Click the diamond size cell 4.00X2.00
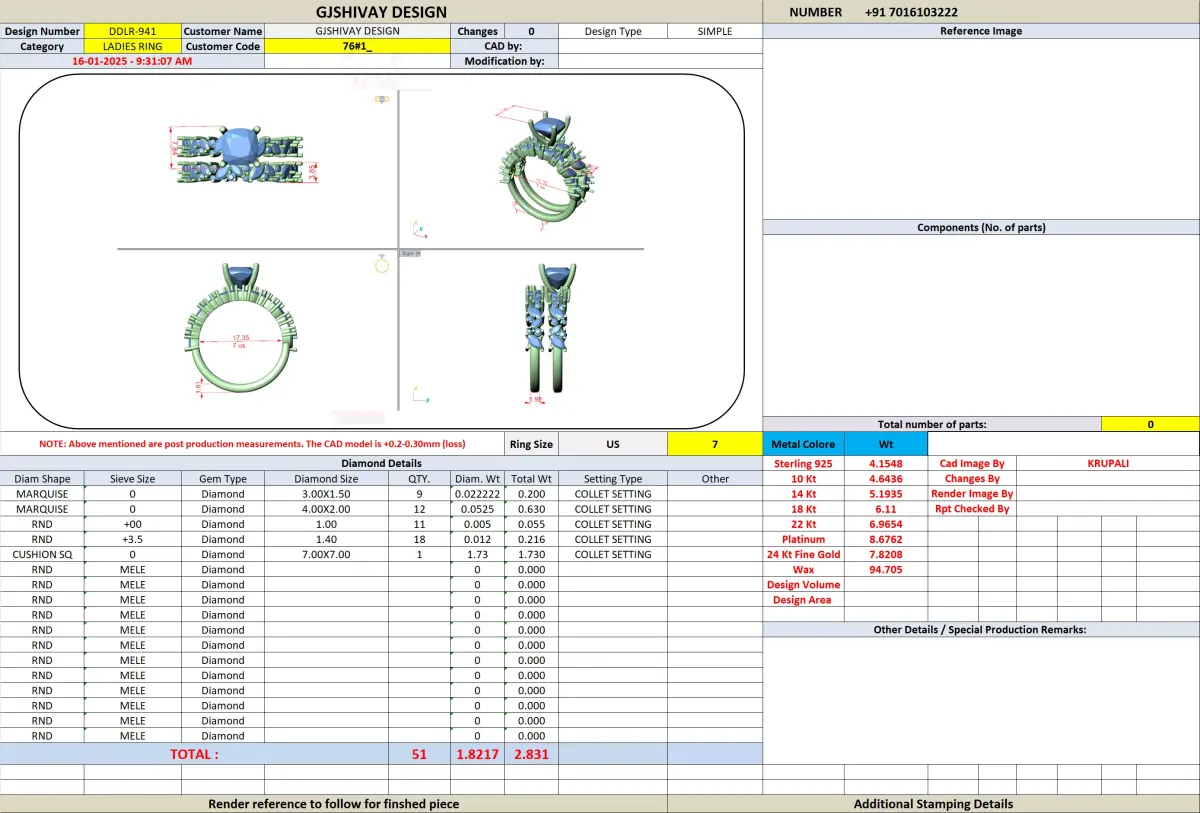 326,509
